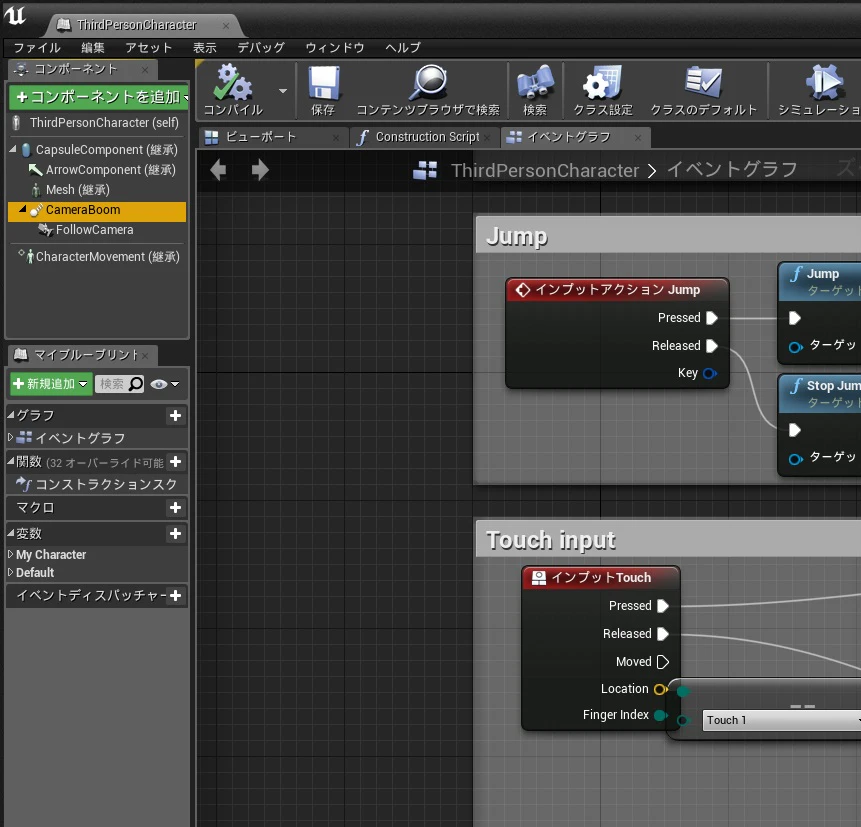
Task: Add a new event dispatcher with plus
Action: tap(175, 595)
